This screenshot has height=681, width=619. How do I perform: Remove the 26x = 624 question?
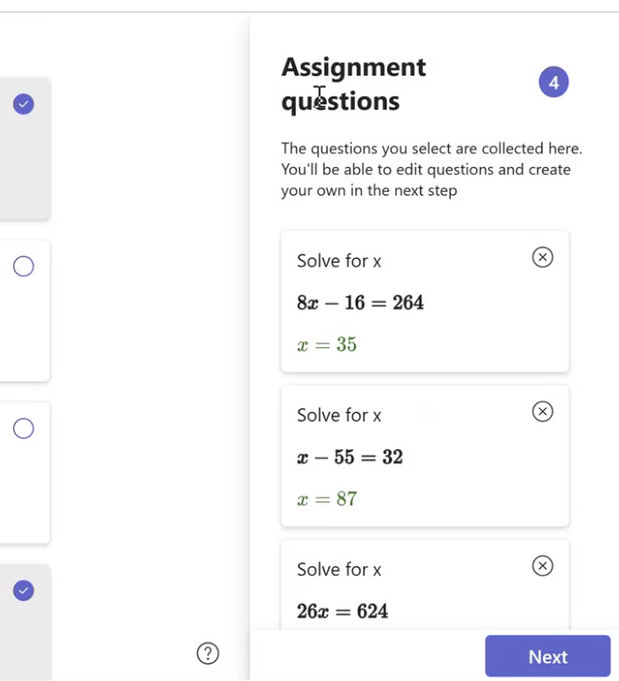542,565
